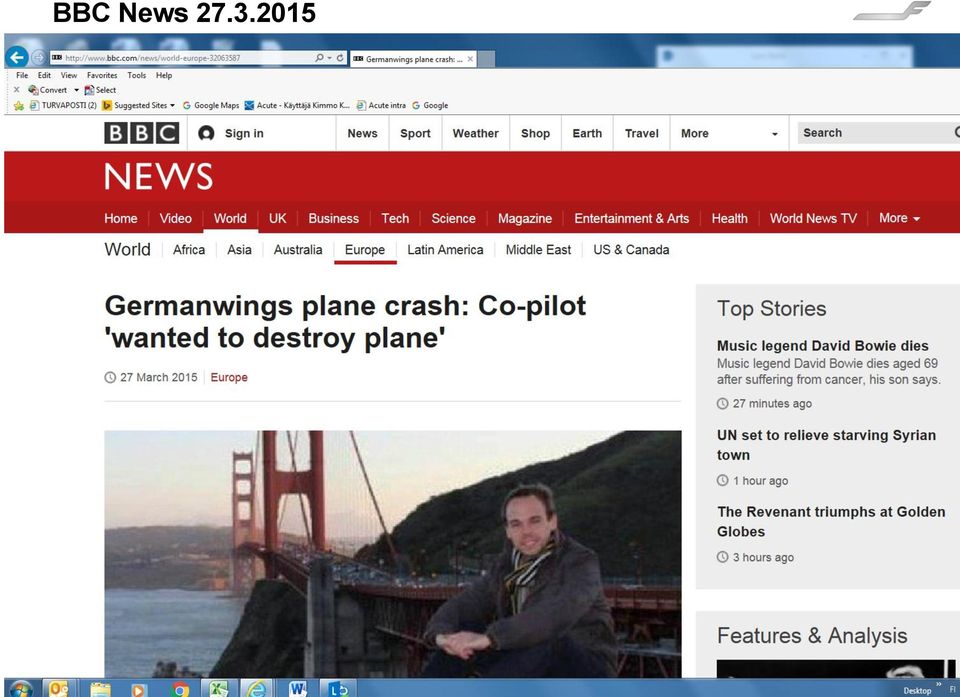
Task: Open the David Bowie dies story
Action: tap(822, 346)
